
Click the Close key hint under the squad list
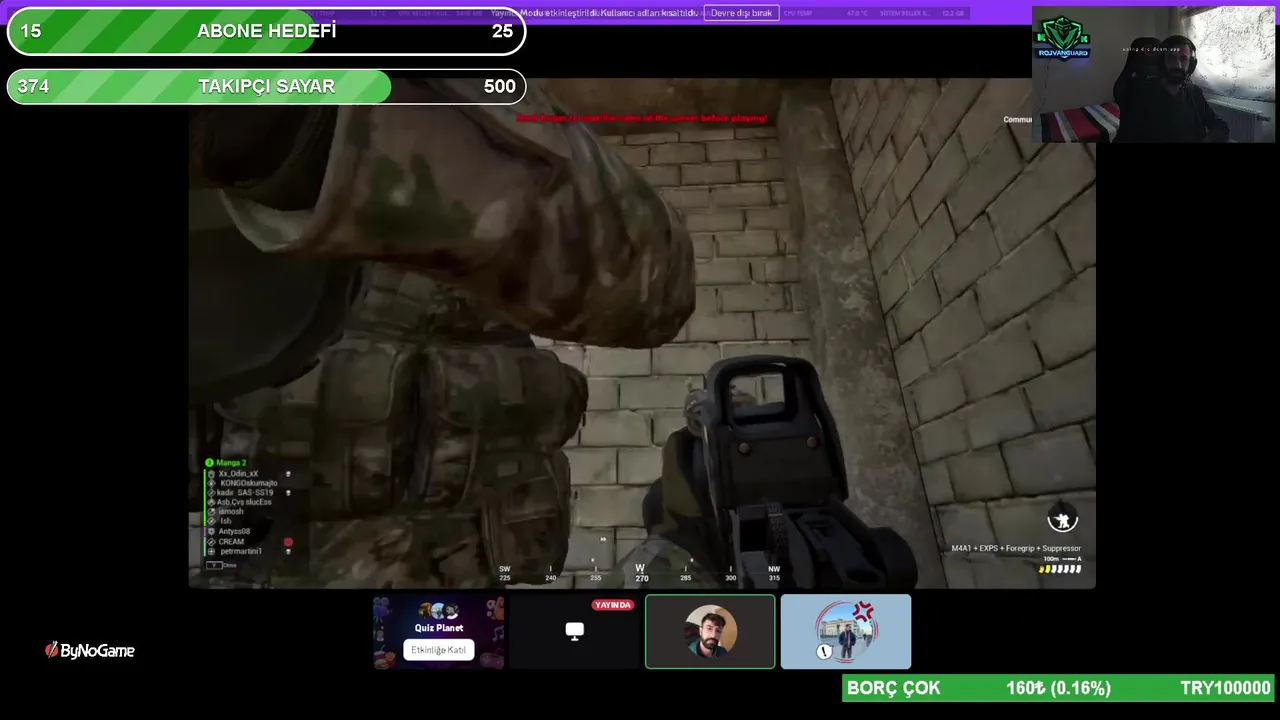222,565
